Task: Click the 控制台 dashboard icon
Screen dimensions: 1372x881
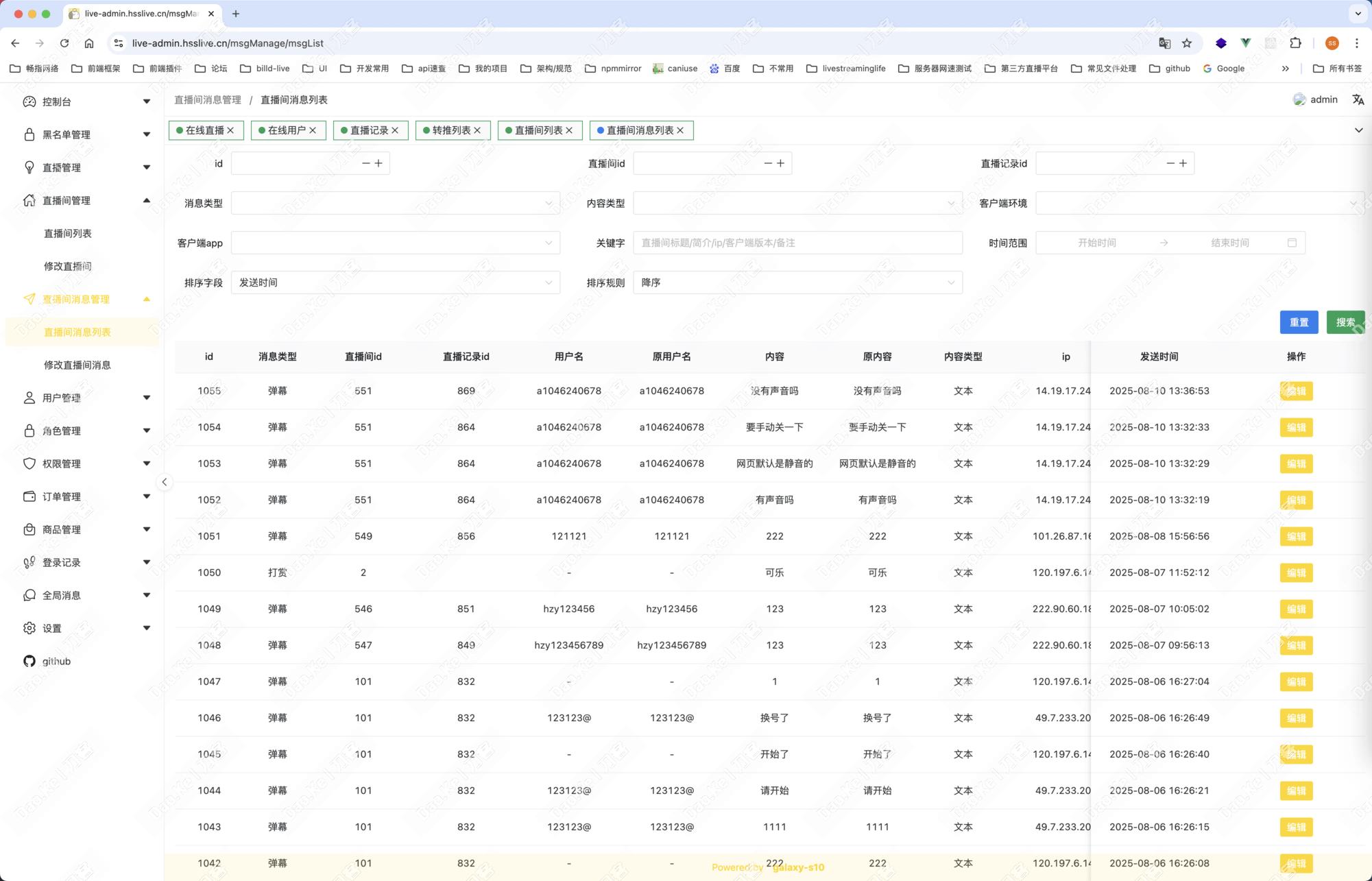Action: pos(29,101)
